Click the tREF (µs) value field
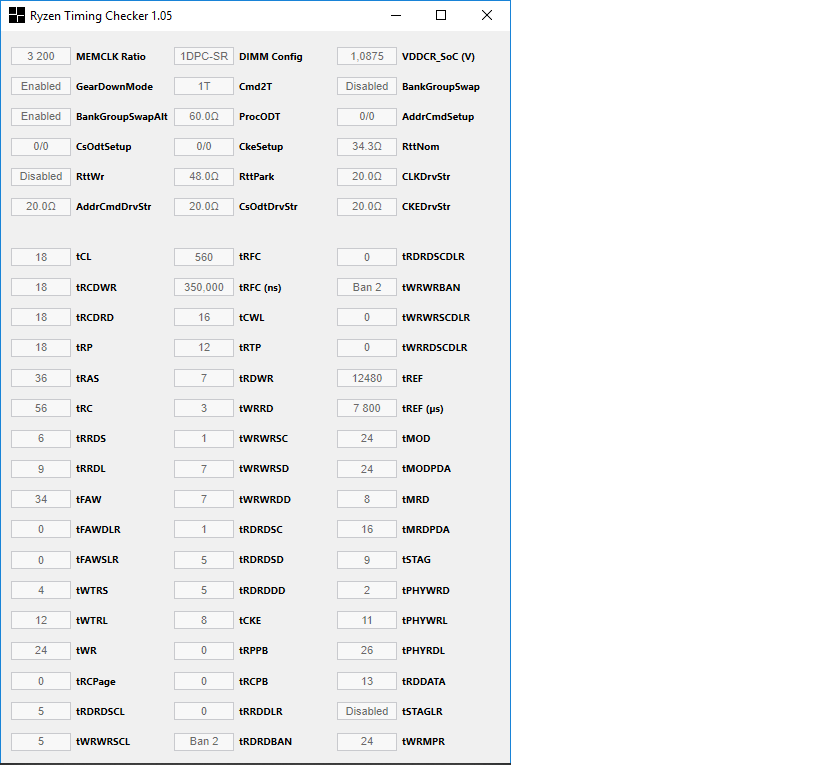 point(367,408)
